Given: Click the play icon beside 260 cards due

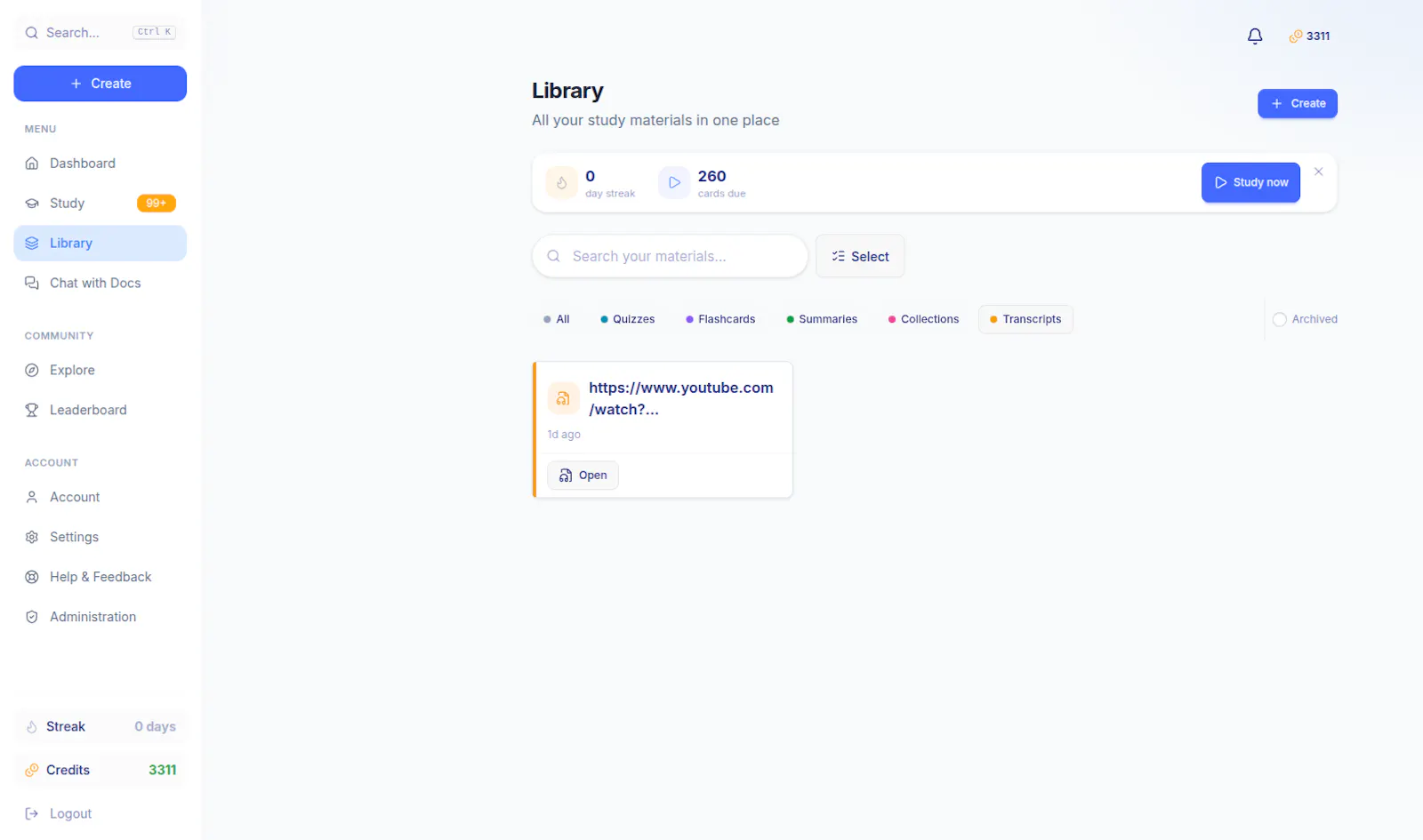Looking at the screenshot, I should click(674, 183).
